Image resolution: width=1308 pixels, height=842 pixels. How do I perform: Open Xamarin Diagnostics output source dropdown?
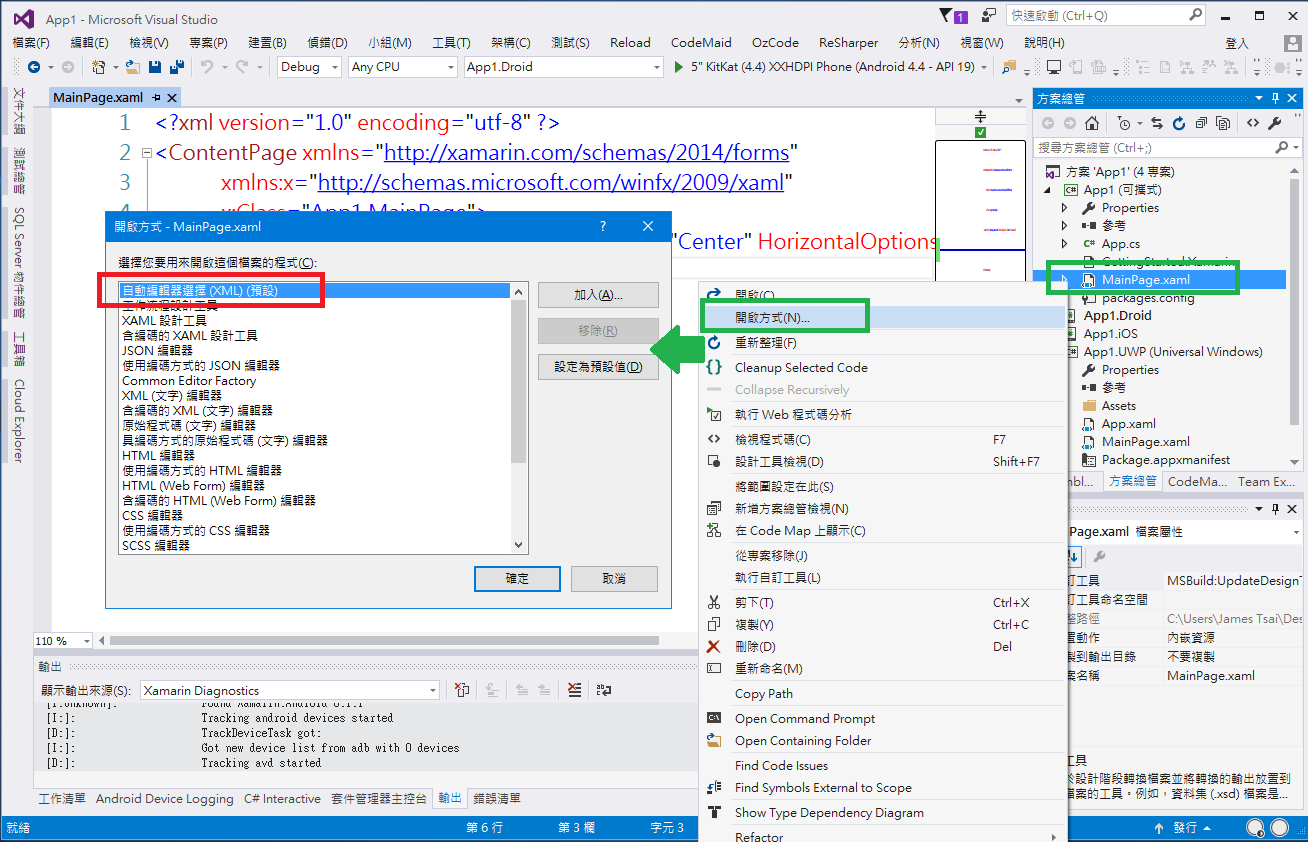pos(433,690)
